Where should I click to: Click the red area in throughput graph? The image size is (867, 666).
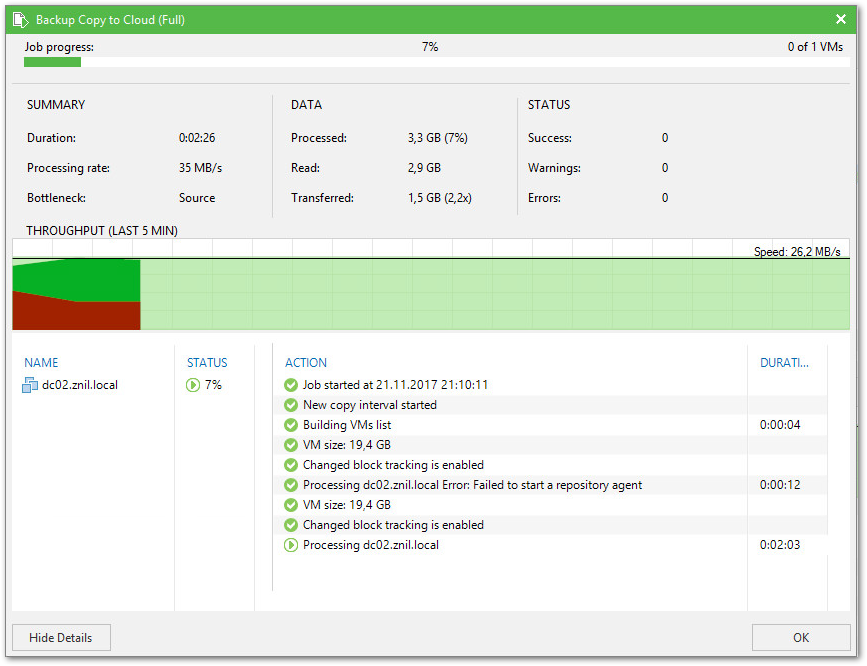[x=75, y=315]
